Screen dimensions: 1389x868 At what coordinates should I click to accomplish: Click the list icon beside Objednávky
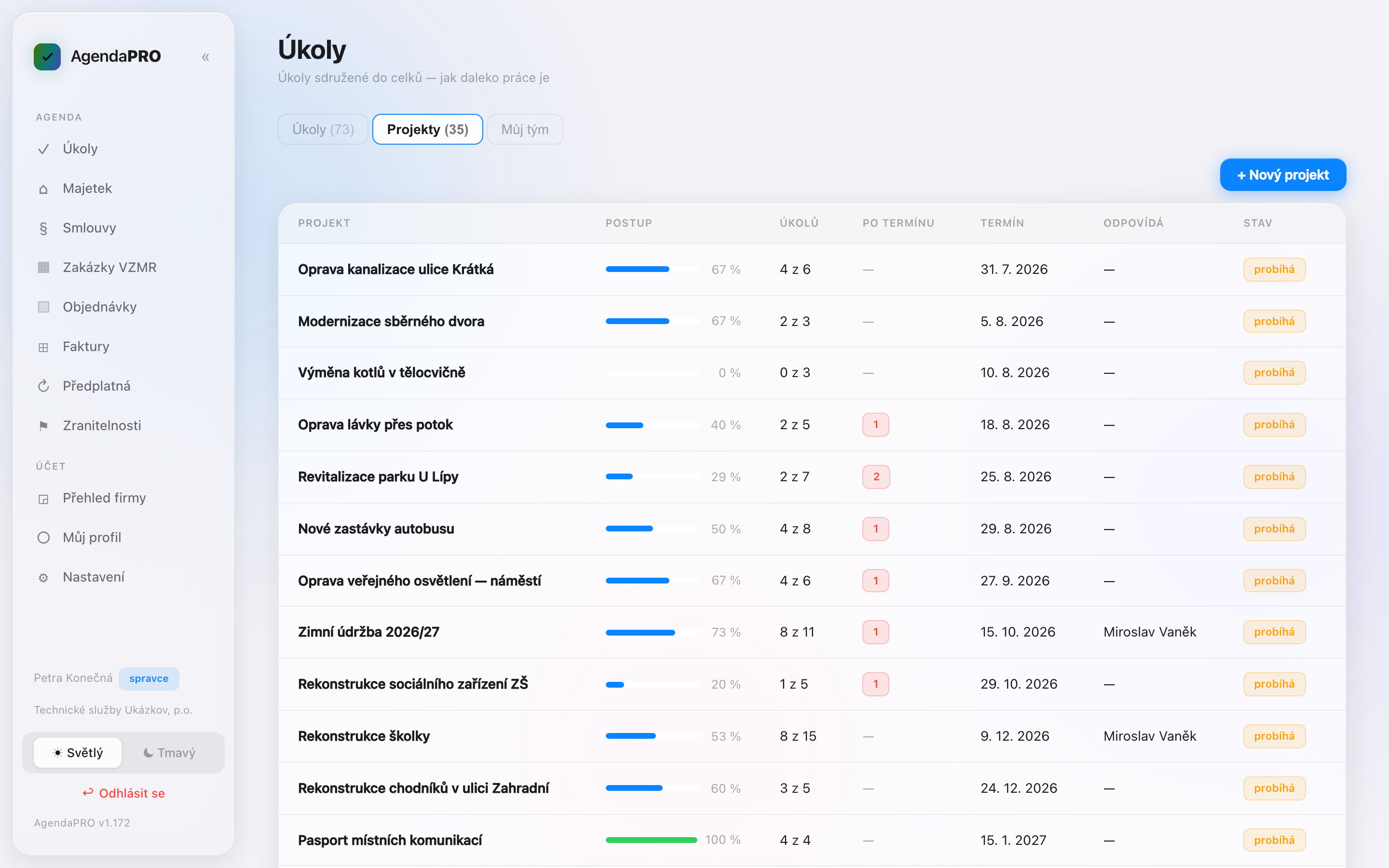[43, 307]
